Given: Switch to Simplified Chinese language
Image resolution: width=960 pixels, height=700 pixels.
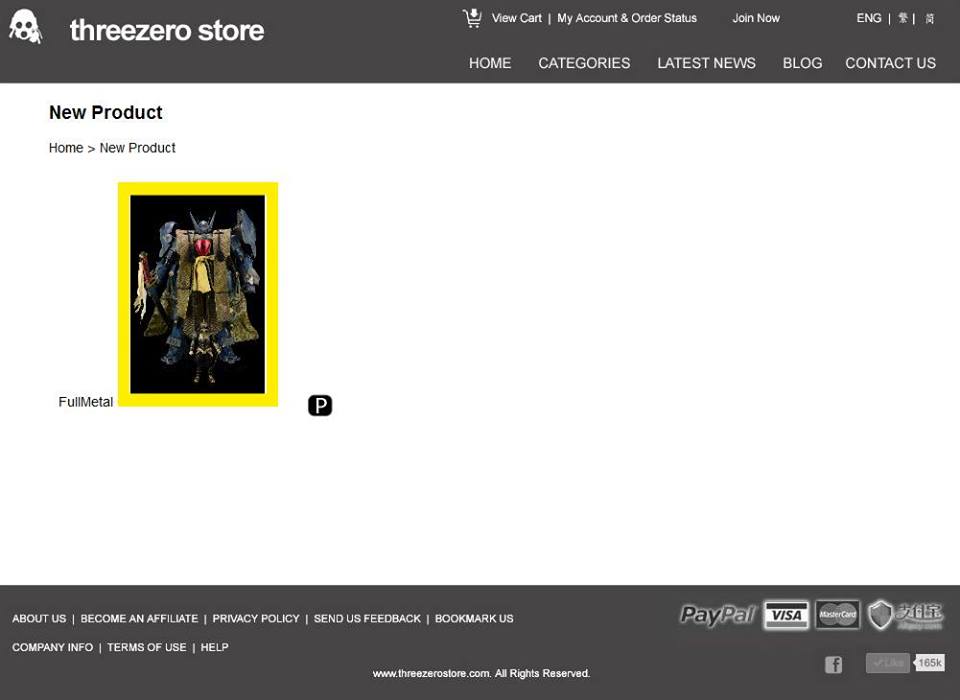Looking at the screenshot, I should click(929, 18).
